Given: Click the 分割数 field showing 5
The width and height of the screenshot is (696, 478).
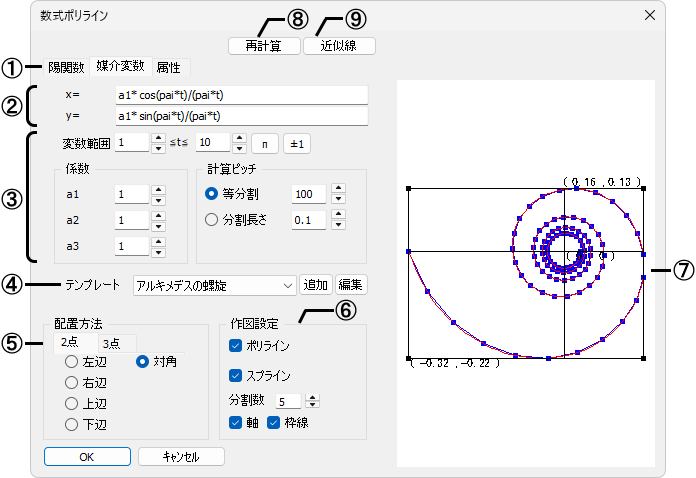Looking at the screenshot, I should click(x=288, y=402).
